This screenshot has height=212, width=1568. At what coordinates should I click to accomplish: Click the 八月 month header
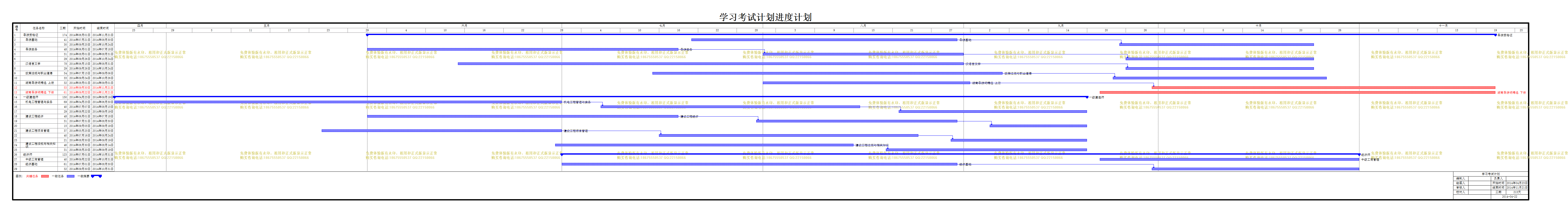tap(863, 26)
